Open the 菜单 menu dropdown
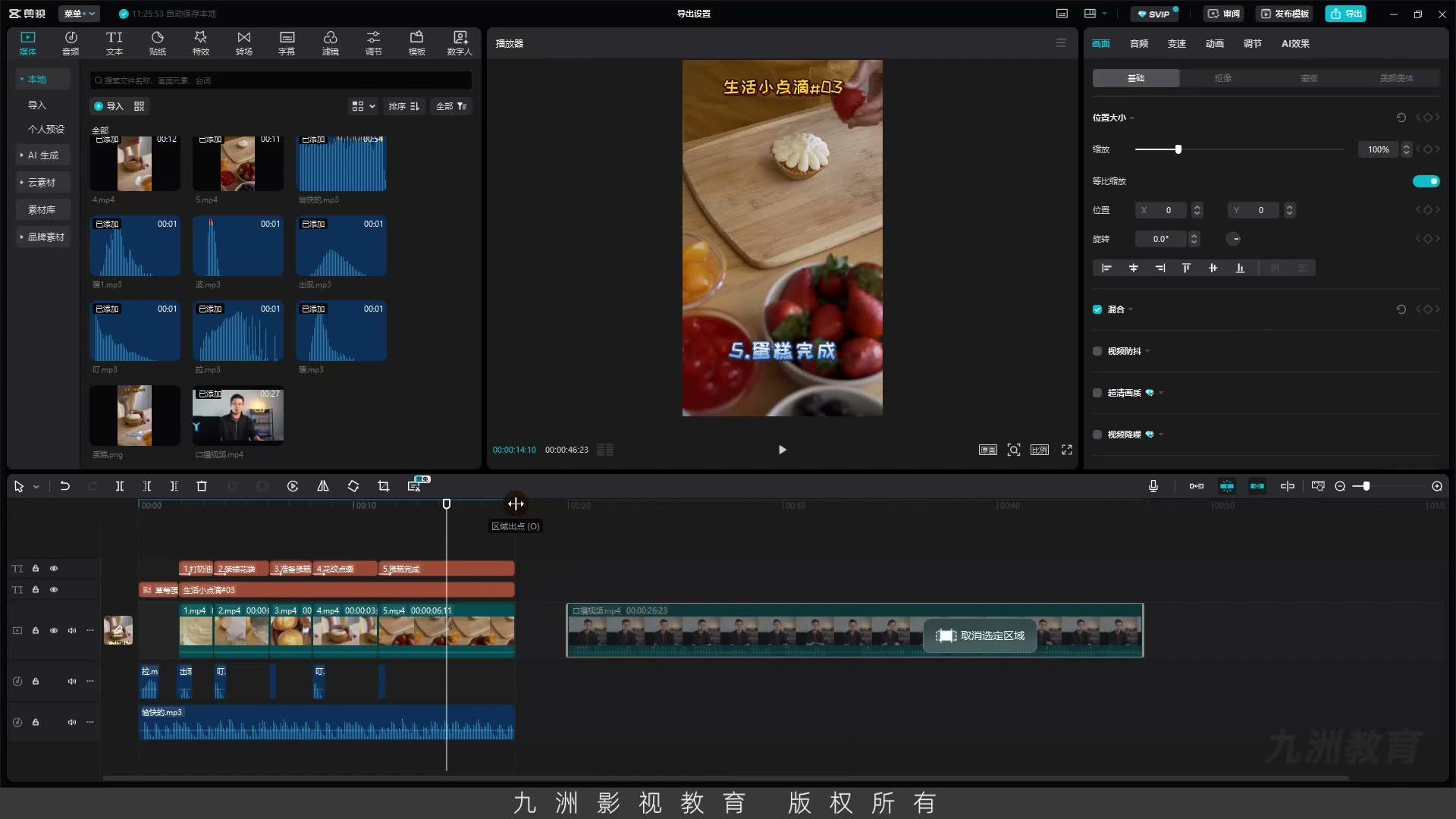The image size is (1456, 819). (x=80, y=14)
